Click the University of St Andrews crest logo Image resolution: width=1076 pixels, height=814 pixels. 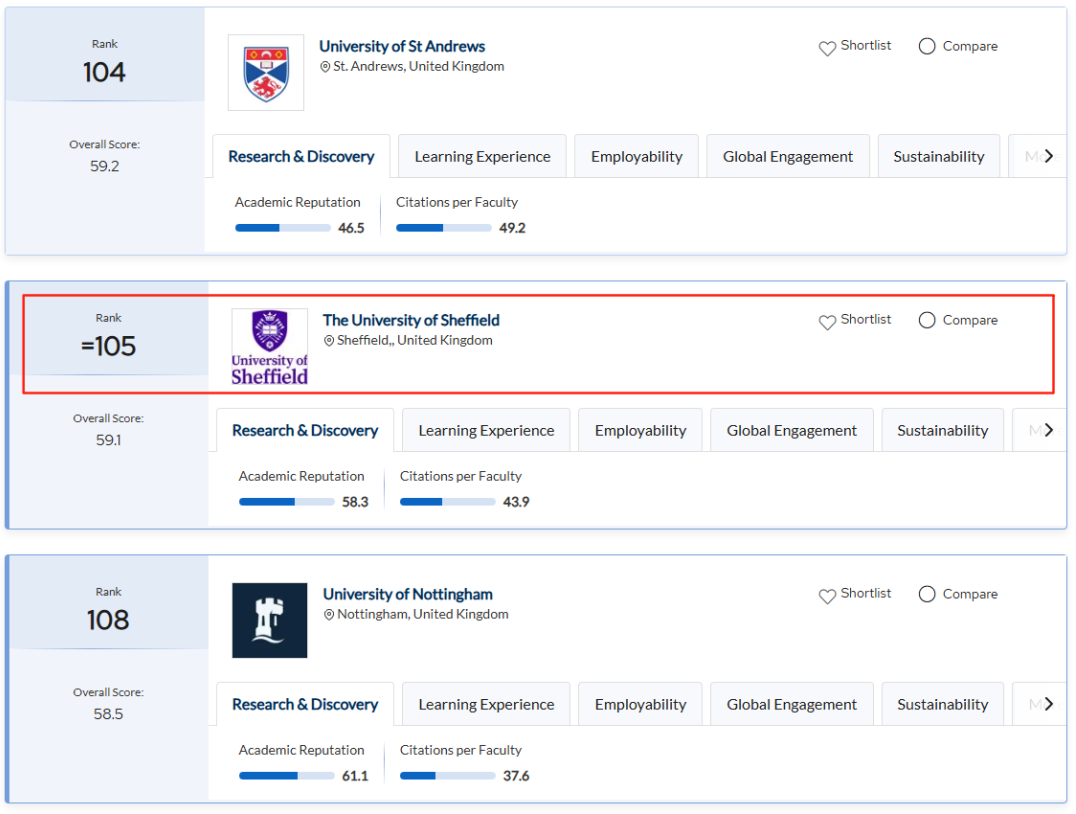[x=266, y=73]
